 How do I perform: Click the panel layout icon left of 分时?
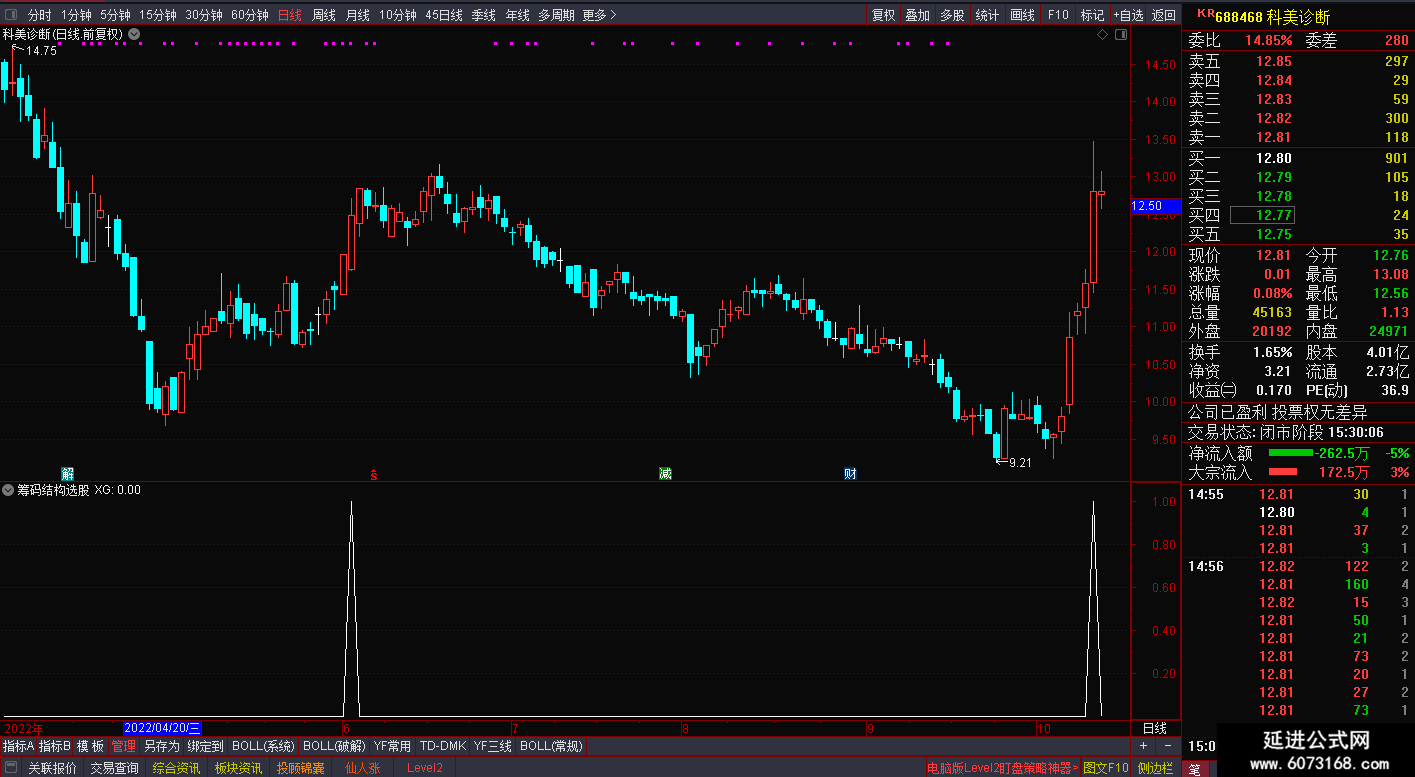(x=11, y=15)
